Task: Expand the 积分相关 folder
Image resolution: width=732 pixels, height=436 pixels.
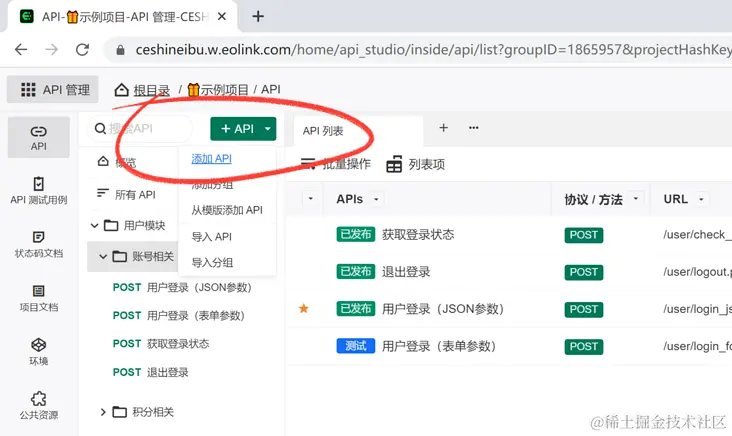Action: click(103, 412)
